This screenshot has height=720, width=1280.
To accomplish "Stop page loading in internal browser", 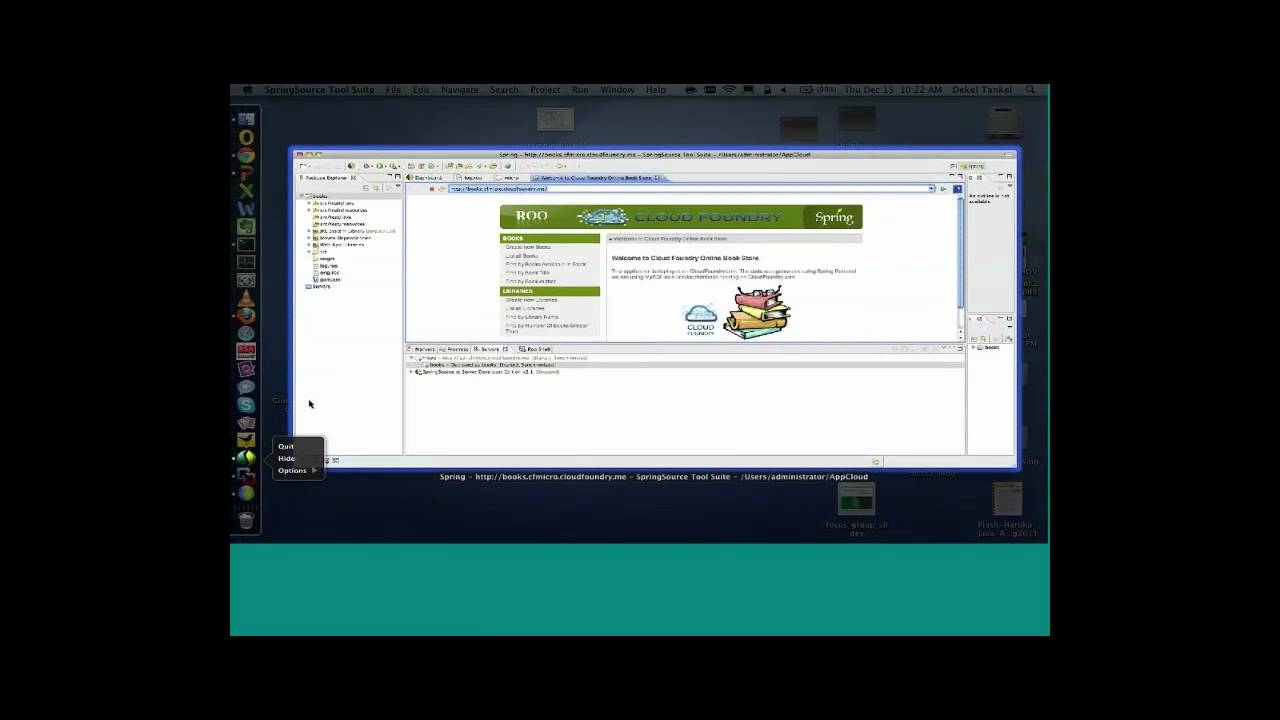I will pyautogui.click(x=431, y=188).
